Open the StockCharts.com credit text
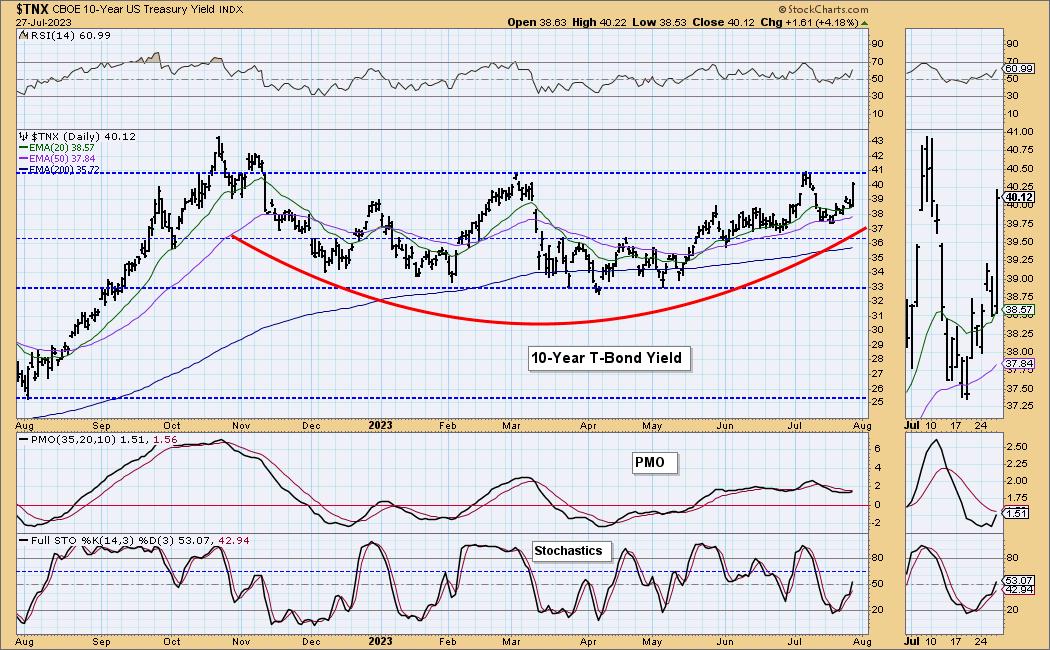This screenshot has height=650, width=1050. 823,9
